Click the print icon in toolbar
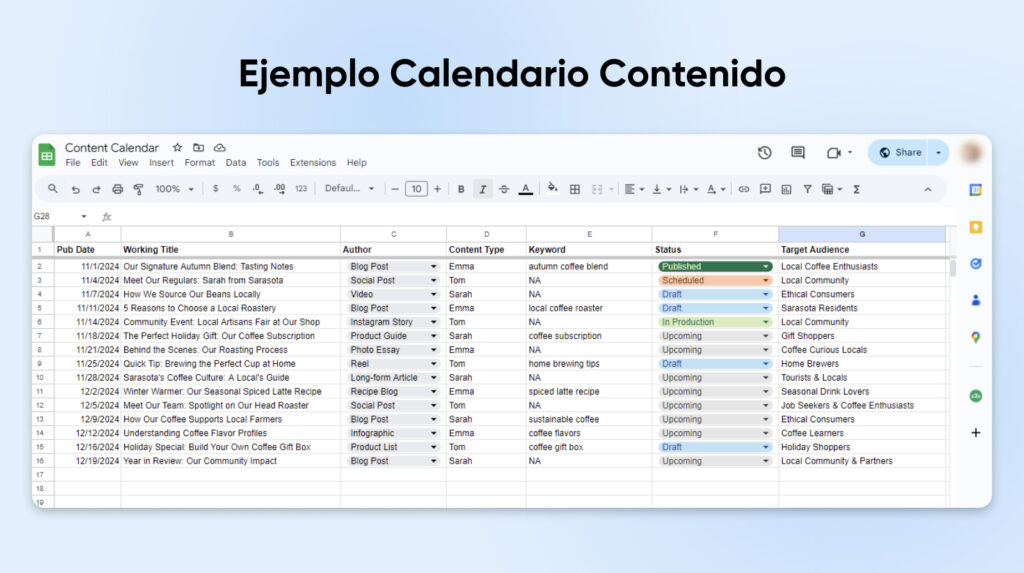 [x=117, y=189]
